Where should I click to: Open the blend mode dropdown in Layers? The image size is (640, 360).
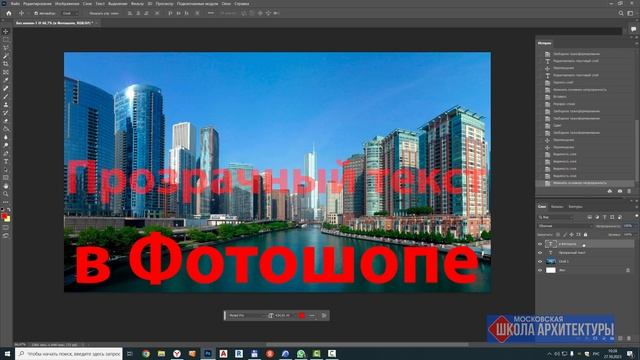tap(565, 226)
